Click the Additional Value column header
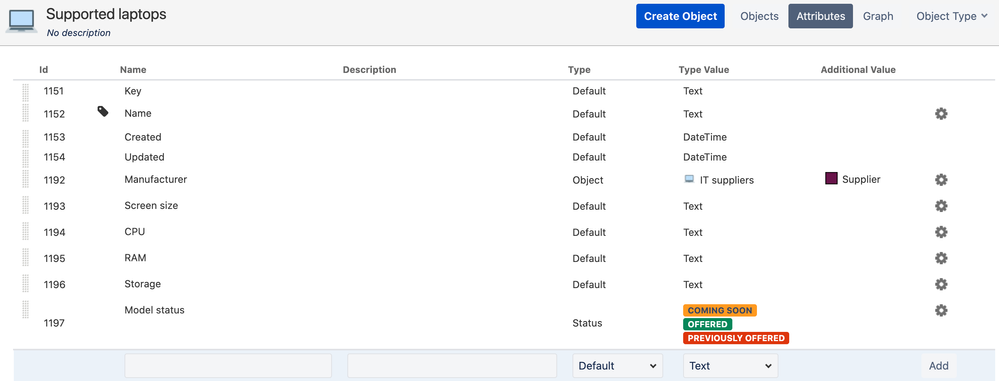Screen dimensions: 999x381 [858, 70]
